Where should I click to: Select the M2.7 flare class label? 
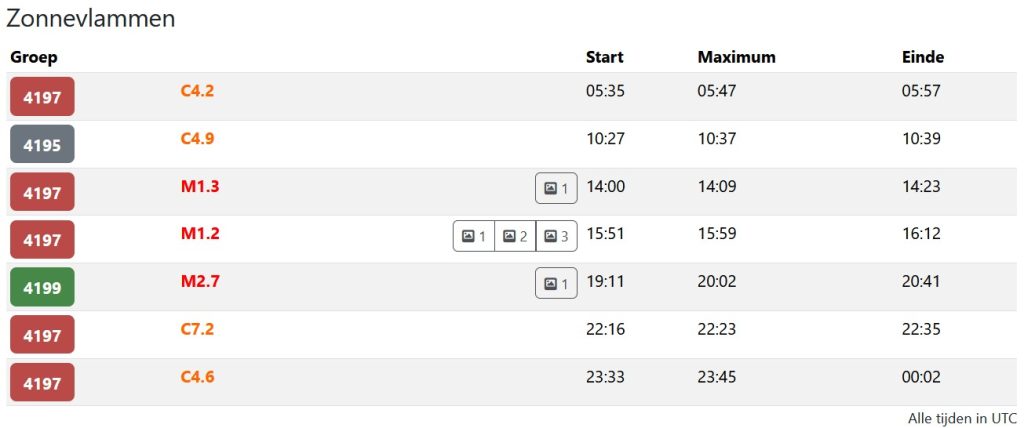click(x=200, y=281)
